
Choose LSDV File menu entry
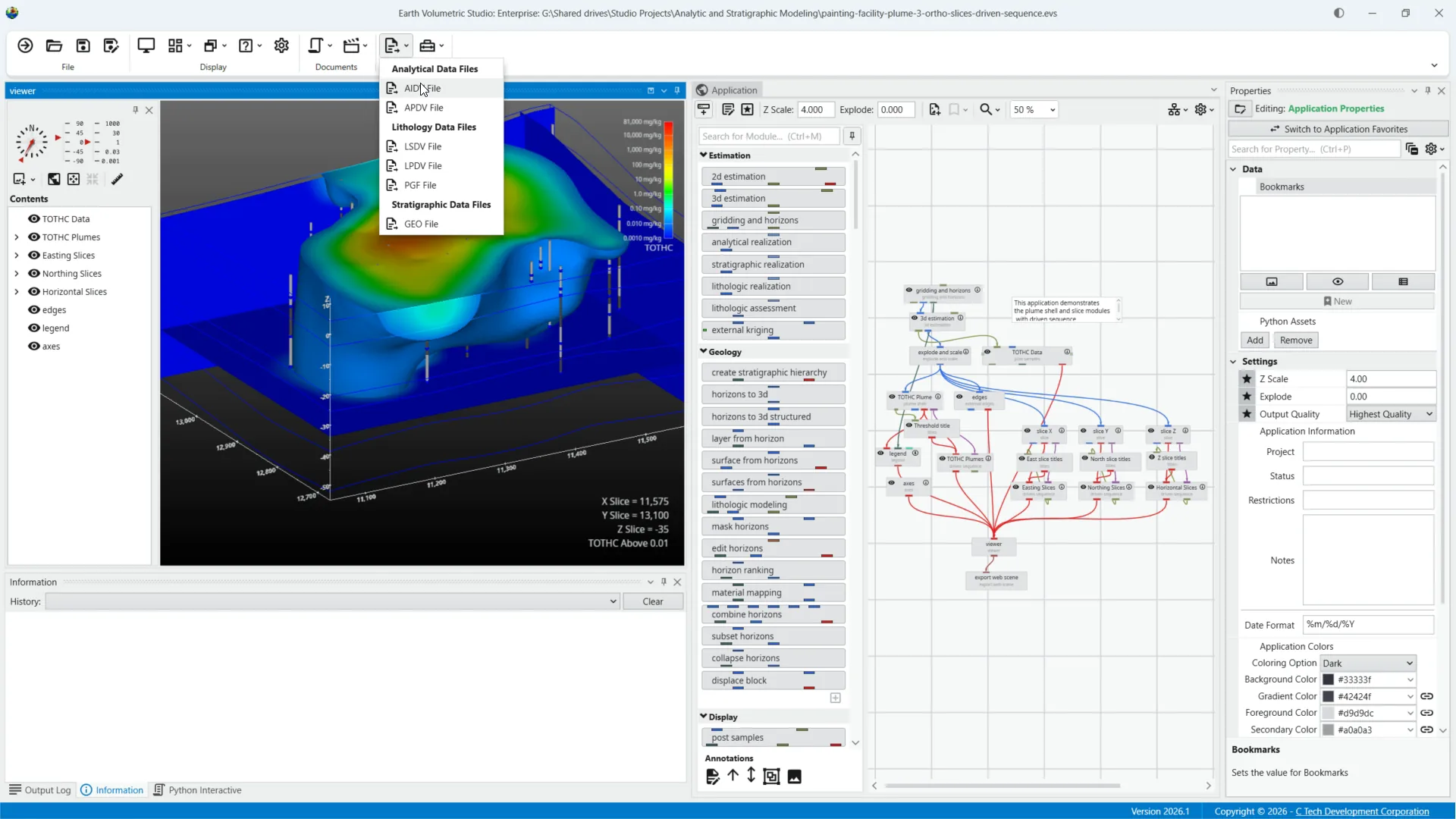tap(441, 146)
